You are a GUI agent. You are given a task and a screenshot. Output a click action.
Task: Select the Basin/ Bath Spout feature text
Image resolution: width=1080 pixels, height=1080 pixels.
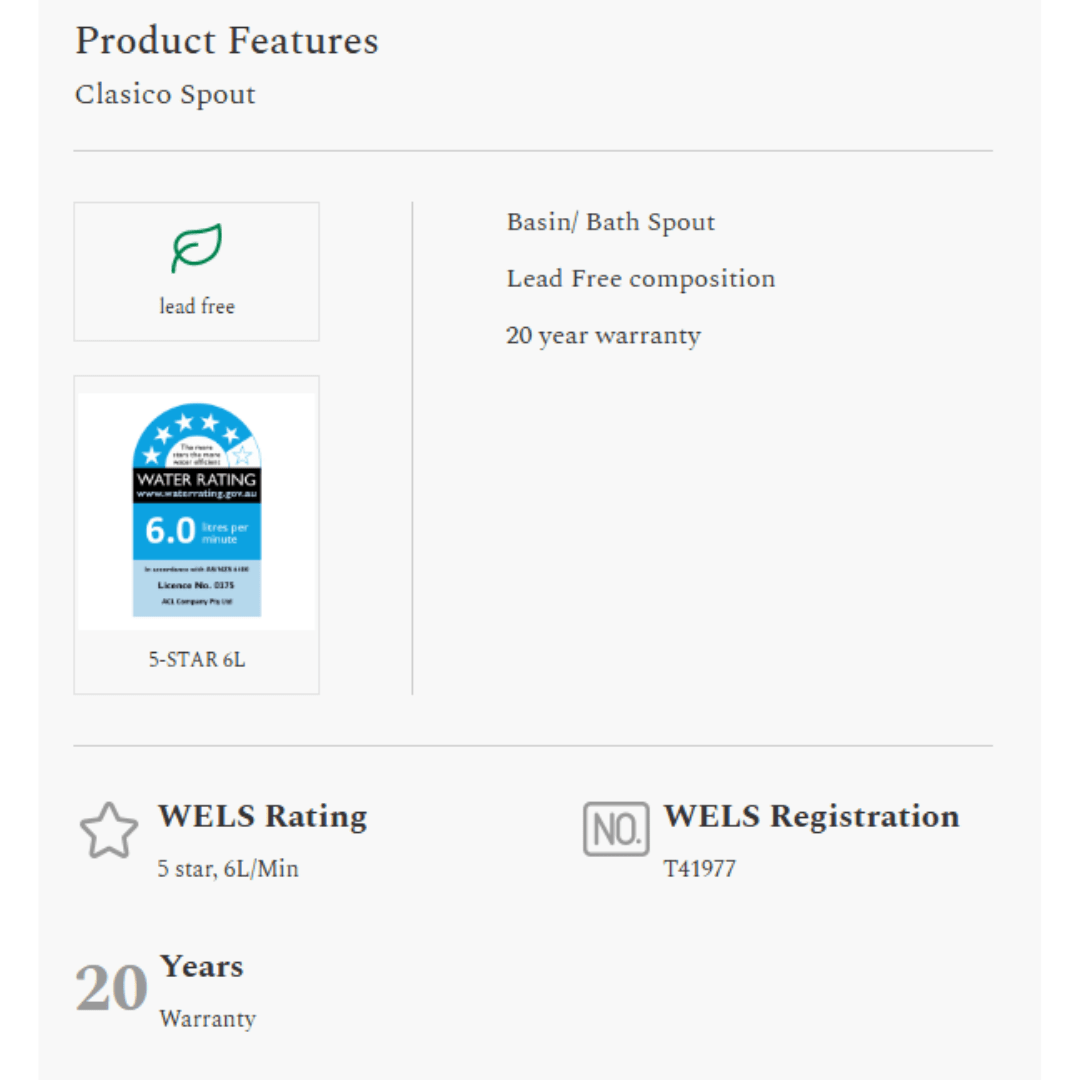[610, 222]
